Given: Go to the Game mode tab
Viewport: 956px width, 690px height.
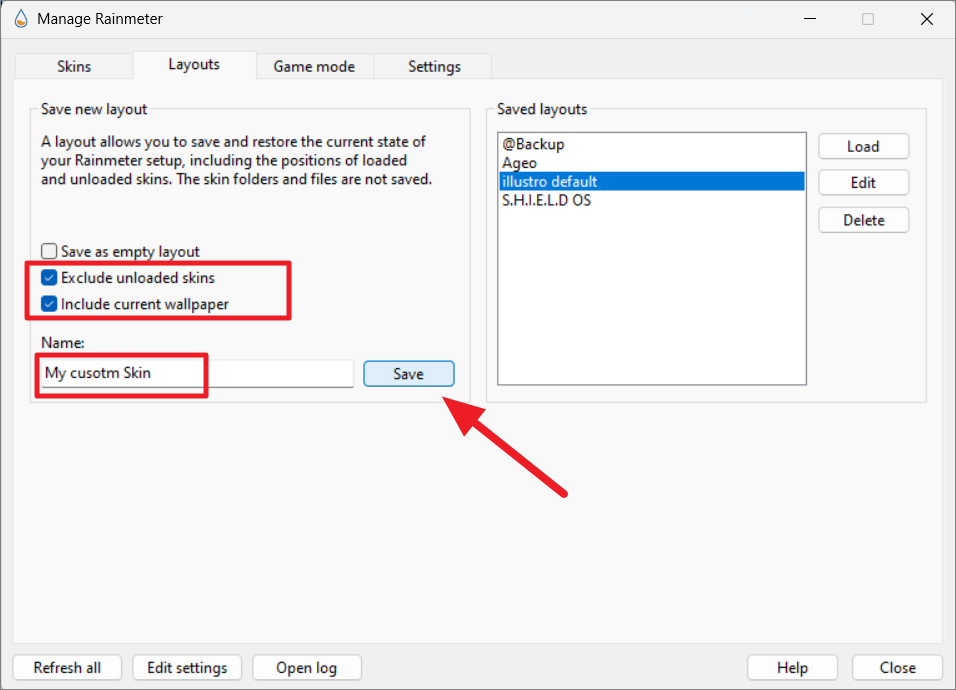Looking at the screenshot, I should tap(314, 66).
